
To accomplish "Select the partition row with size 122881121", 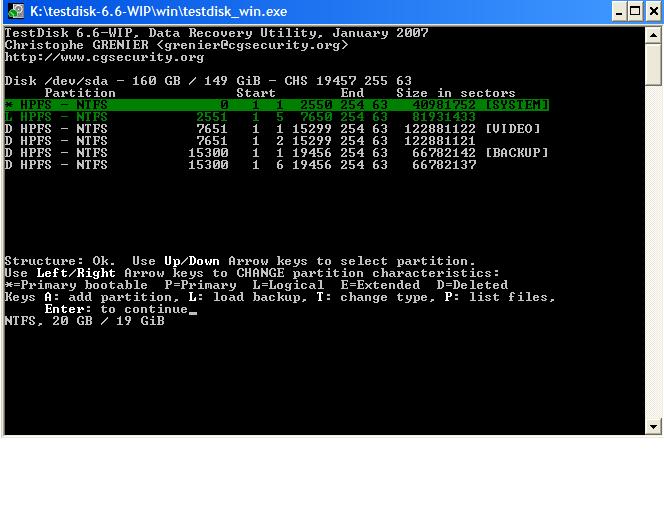I will pyautogui.click(x=240, y=141).
